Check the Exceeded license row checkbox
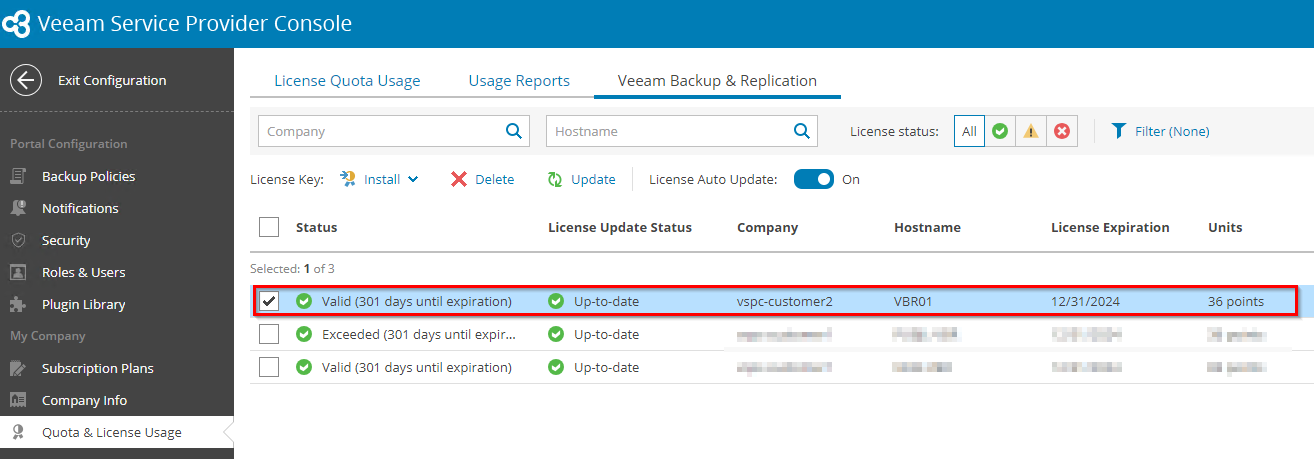 click(x=269, y=334)
